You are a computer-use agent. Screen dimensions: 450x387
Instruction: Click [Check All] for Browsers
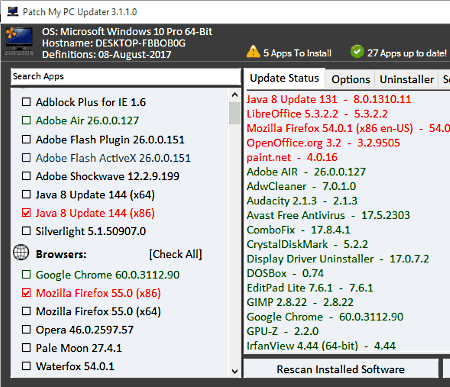176,254
